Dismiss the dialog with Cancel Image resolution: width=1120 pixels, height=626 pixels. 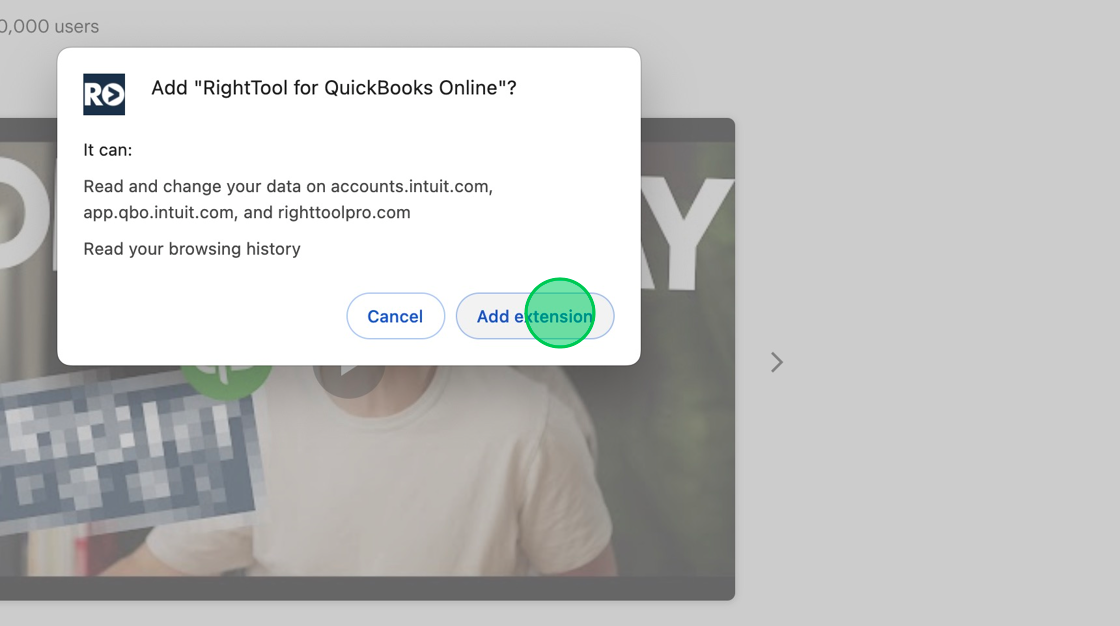click(396, 316)
